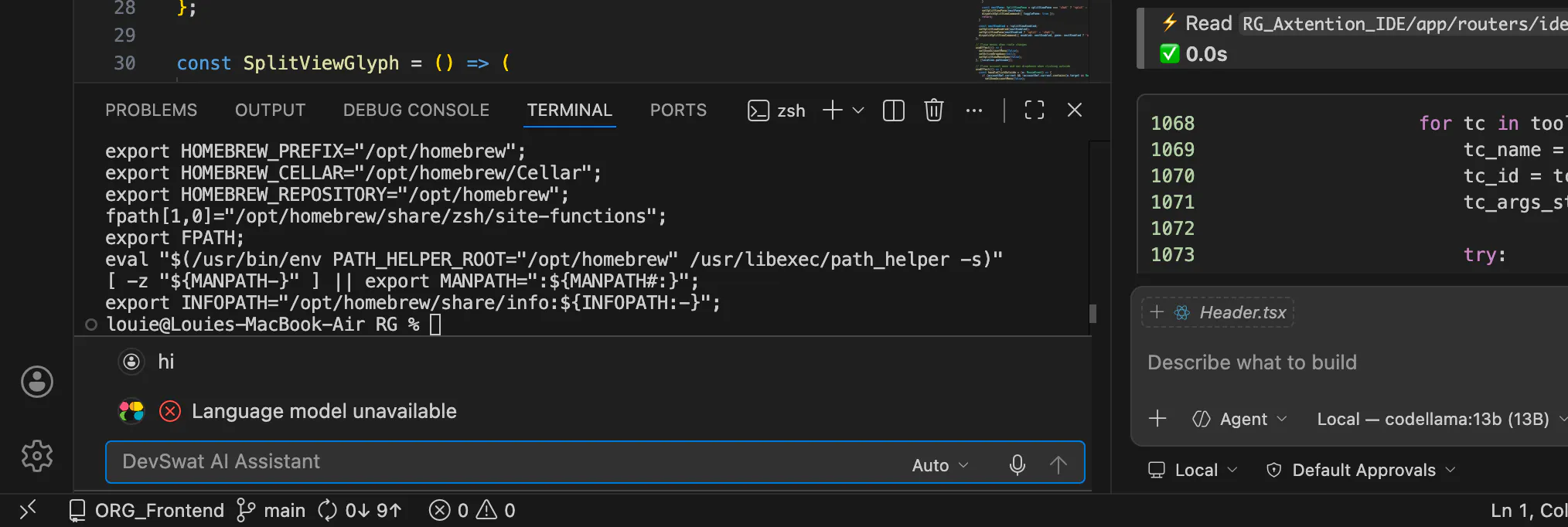Click line number 1068 in the code preview
Screen dimensions: 1568x527
pyautogui.click(x=1173, y=124)
